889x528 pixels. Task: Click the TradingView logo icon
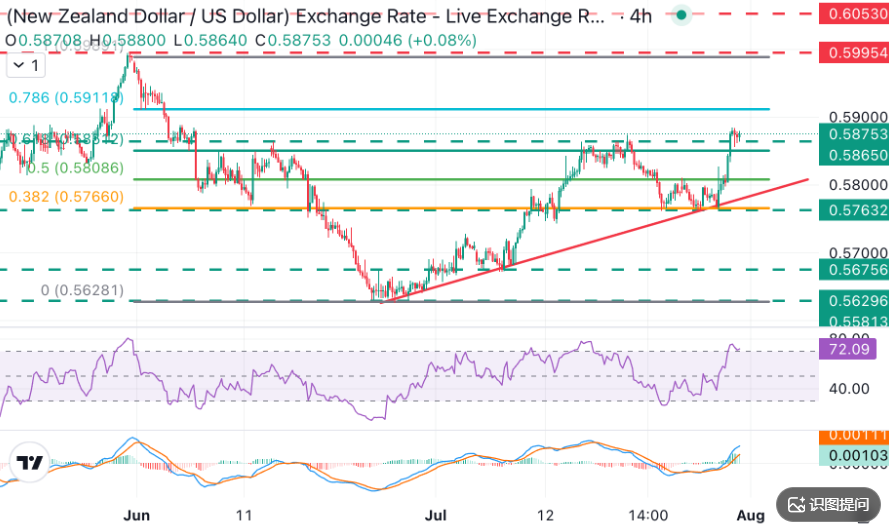tap(29, 463)
